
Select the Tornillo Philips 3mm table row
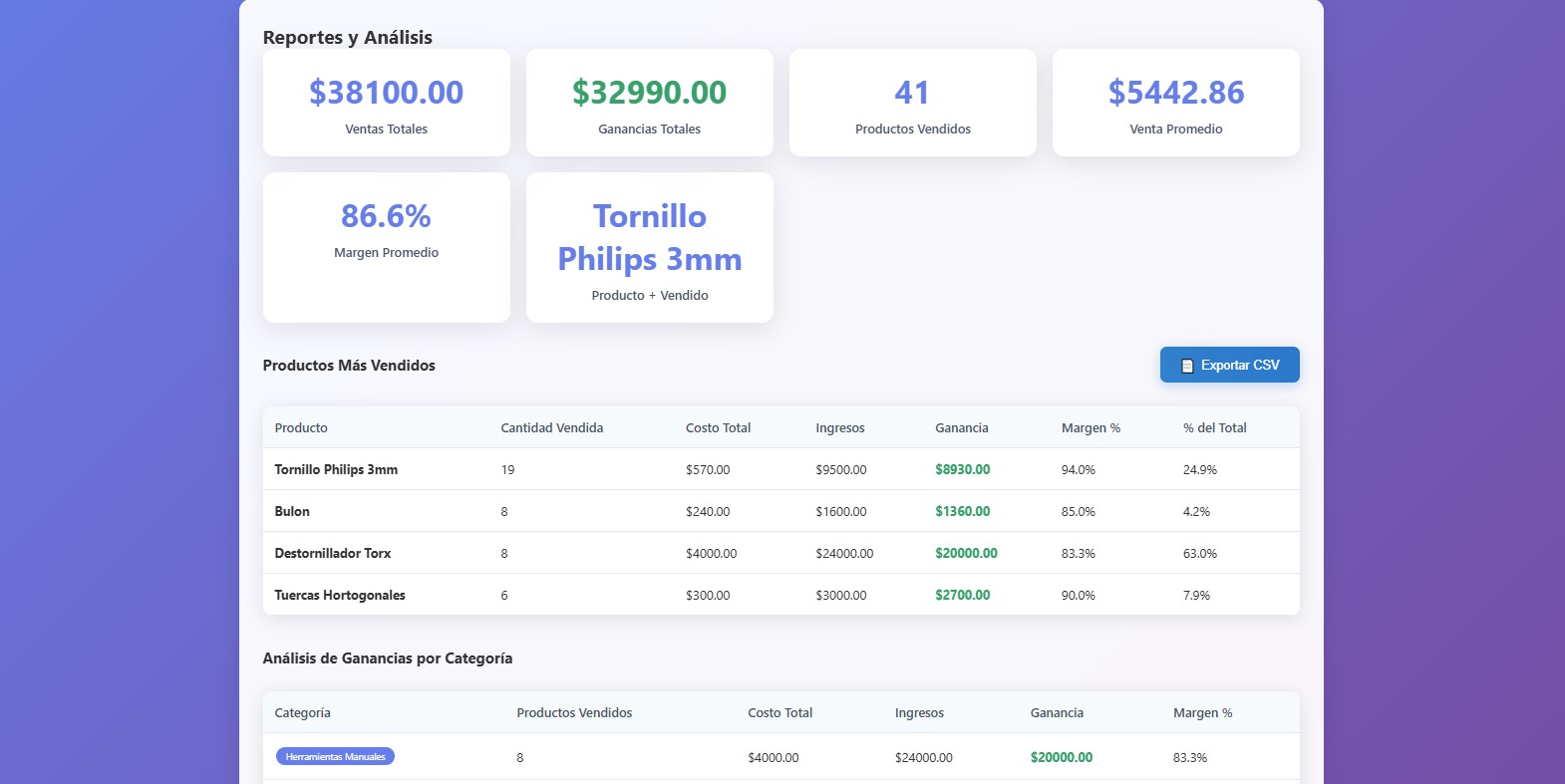[336, 469]
